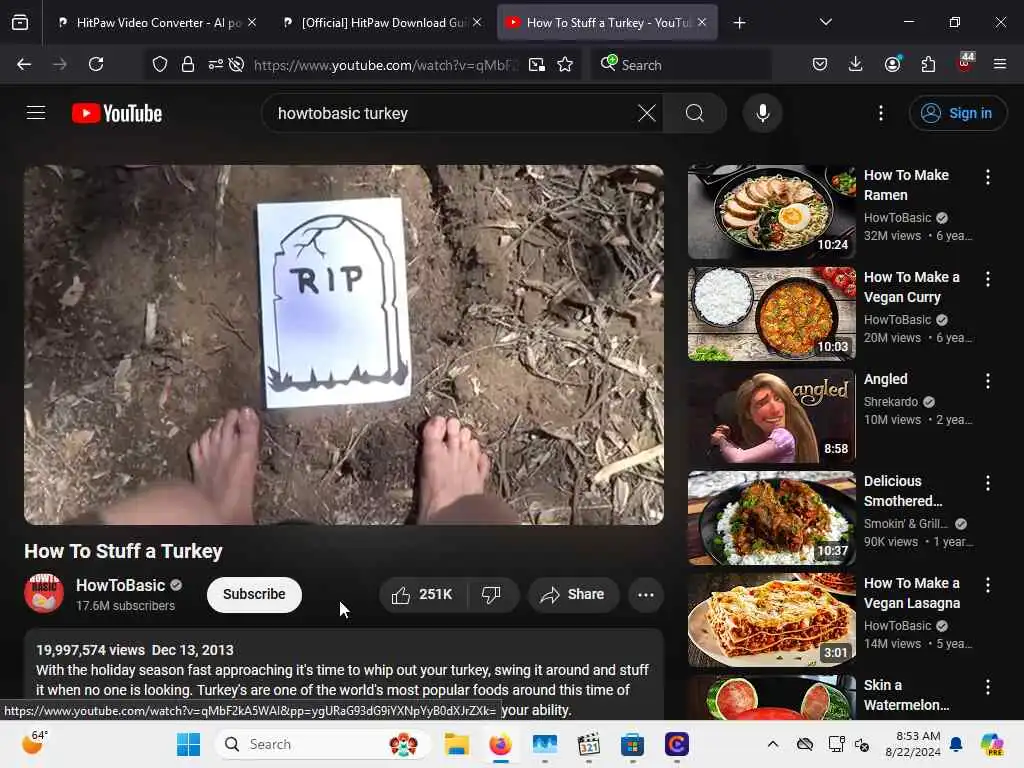Screen dimensions: 1024x768
Task: Open the clock showing 8:53 AM
Action: pyautogui.click(x=913, y=744)
